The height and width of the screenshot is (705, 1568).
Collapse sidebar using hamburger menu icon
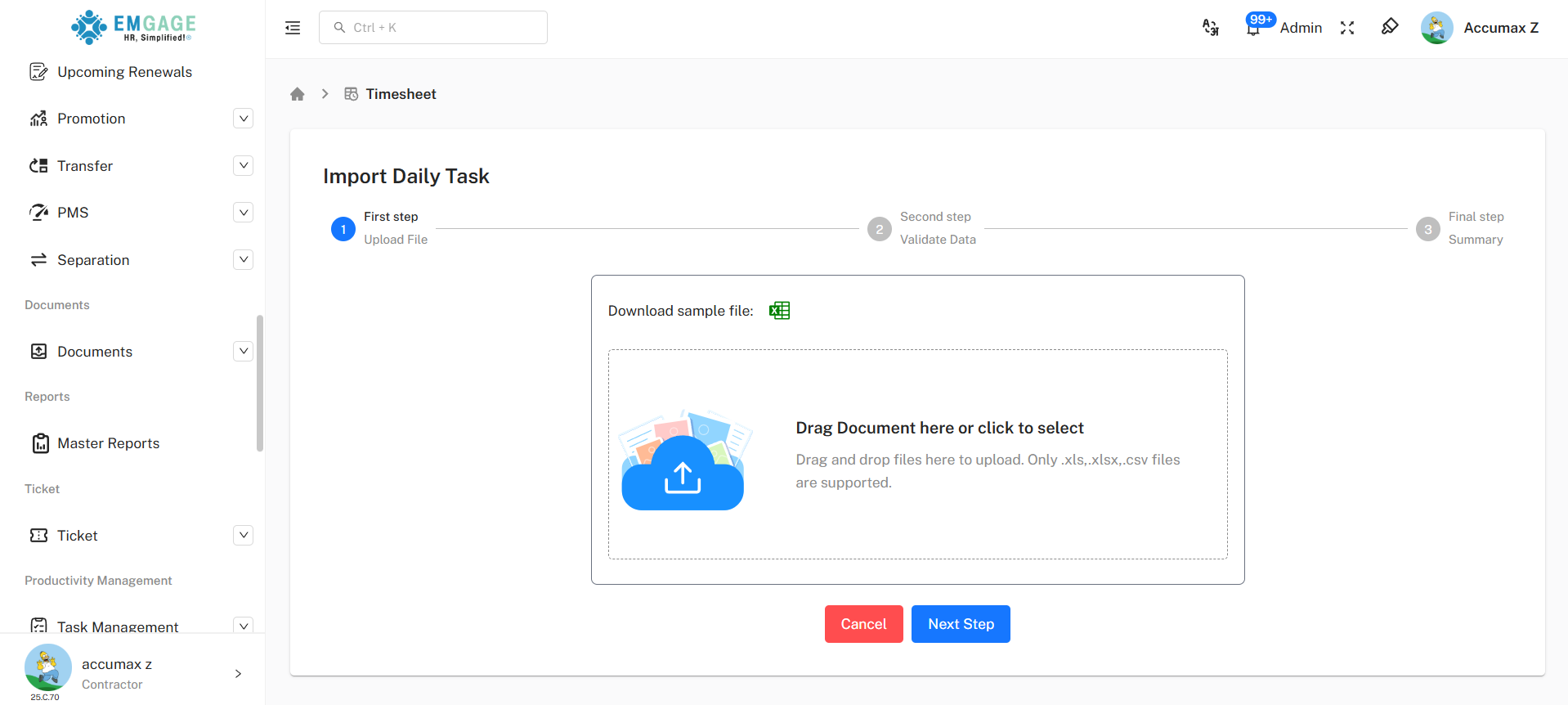(293, 28)
